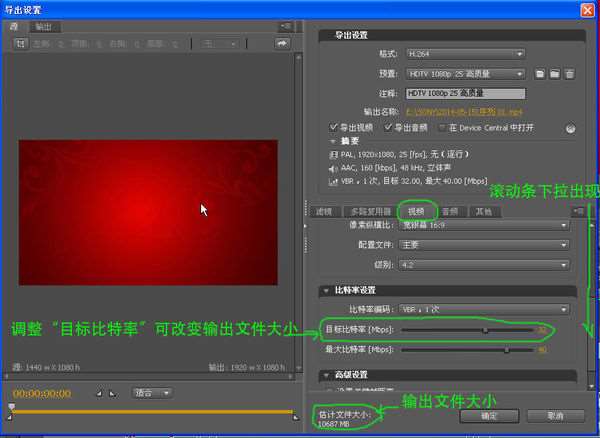600x438 pixels.
Task: Switch to the 其他 tab
Action: tap(484, 212)
